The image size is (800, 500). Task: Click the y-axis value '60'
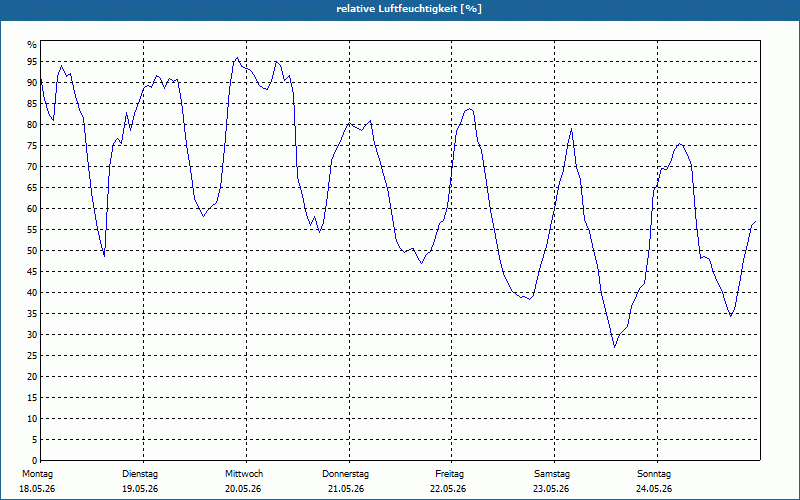32,209
